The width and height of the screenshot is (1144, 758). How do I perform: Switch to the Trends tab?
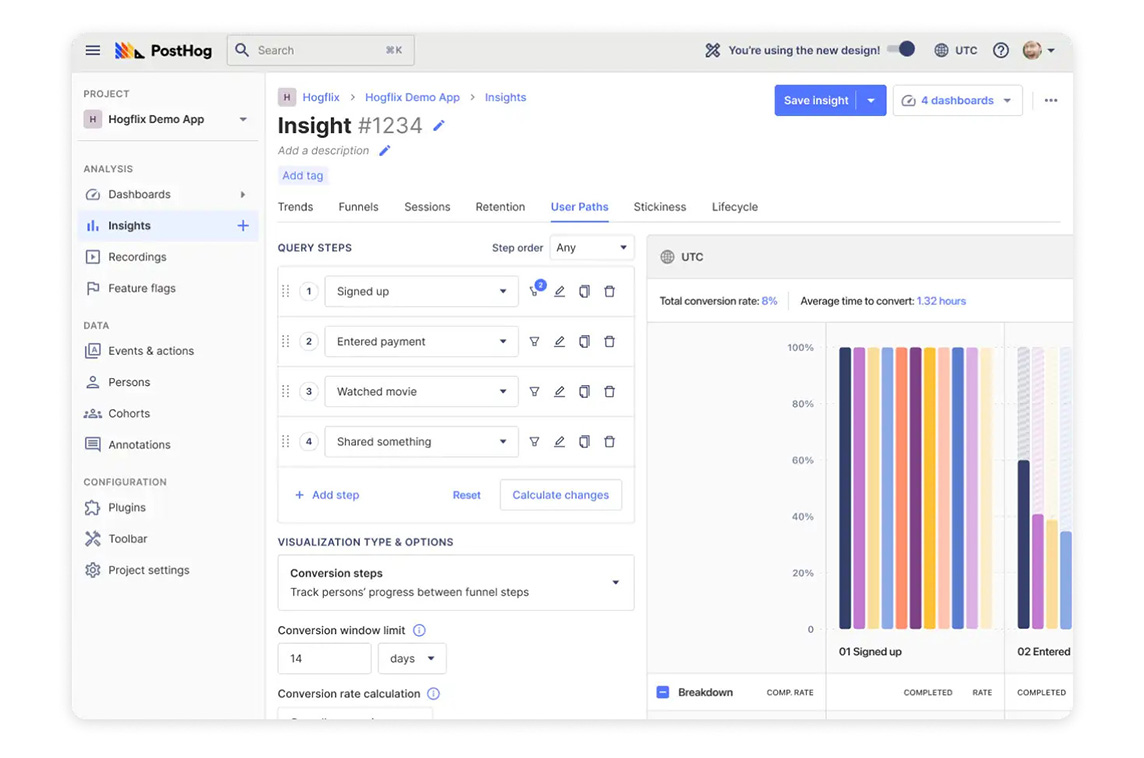(295, 207)
